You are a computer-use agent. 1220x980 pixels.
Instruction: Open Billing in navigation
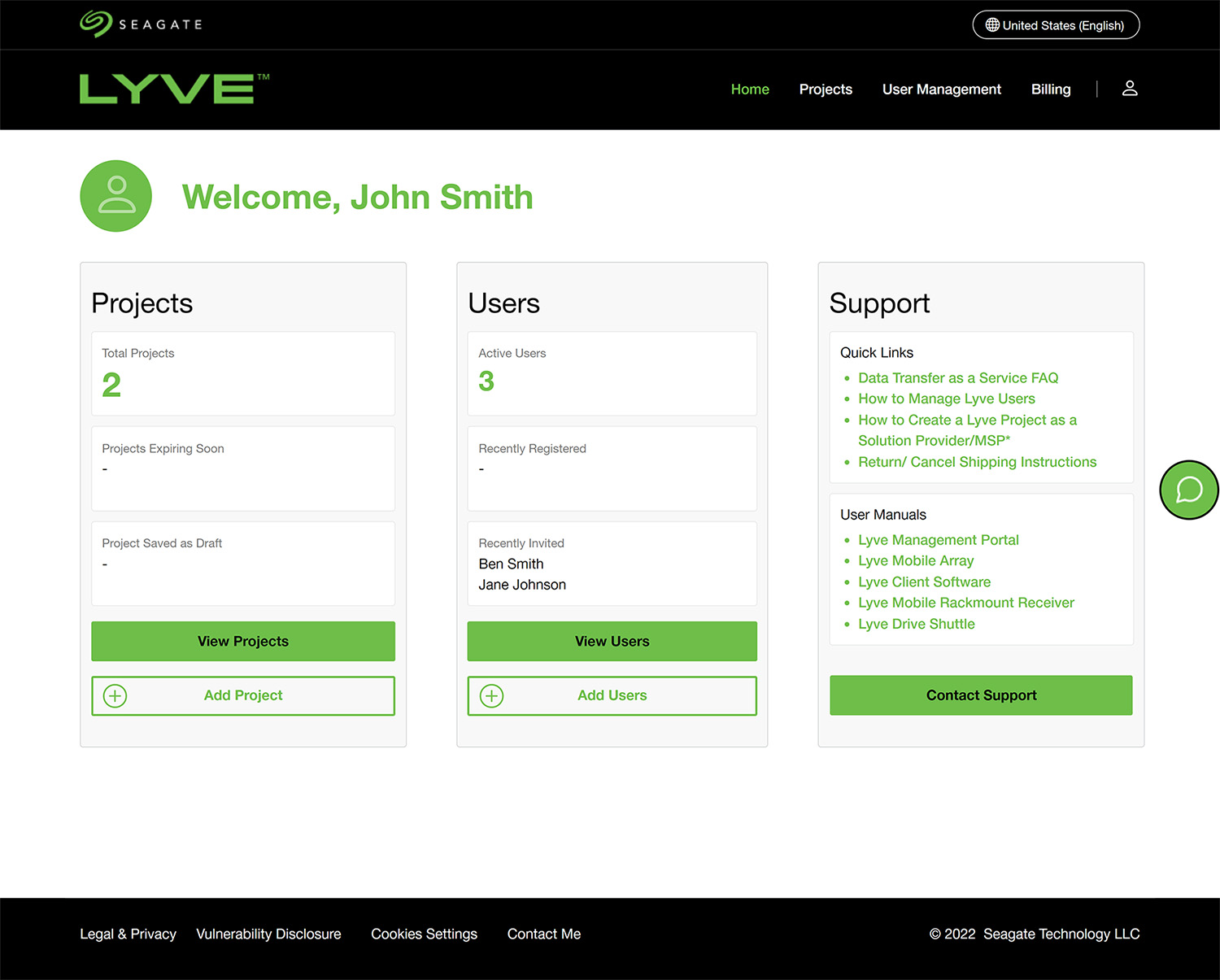(1051, 89)
